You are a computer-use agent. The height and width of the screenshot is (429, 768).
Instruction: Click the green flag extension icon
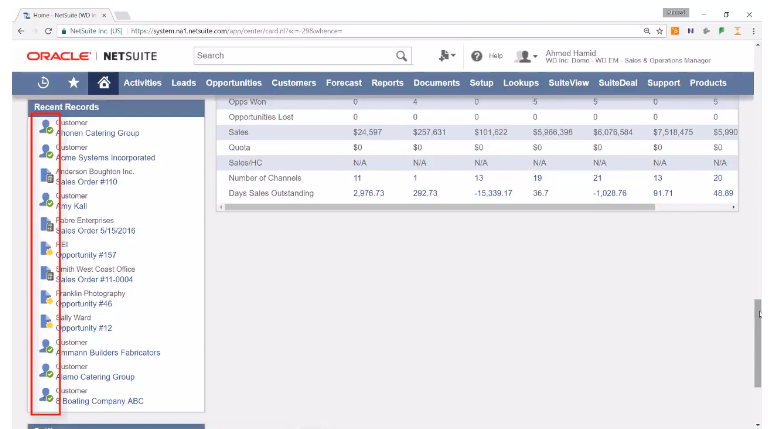coord(721,31)
